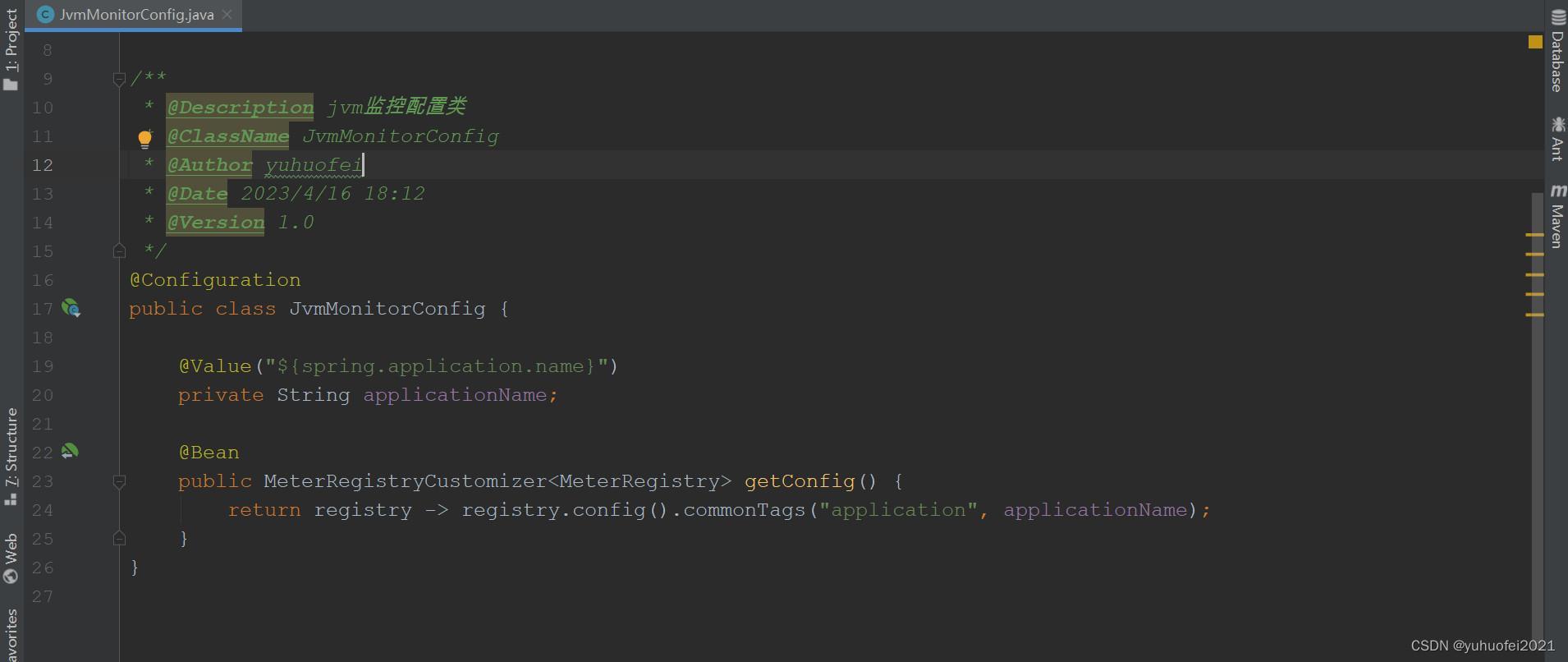Viewport: 1568px width, 662px height.
Task: Click the @Bean annotation
Action: tap(209, 453)
